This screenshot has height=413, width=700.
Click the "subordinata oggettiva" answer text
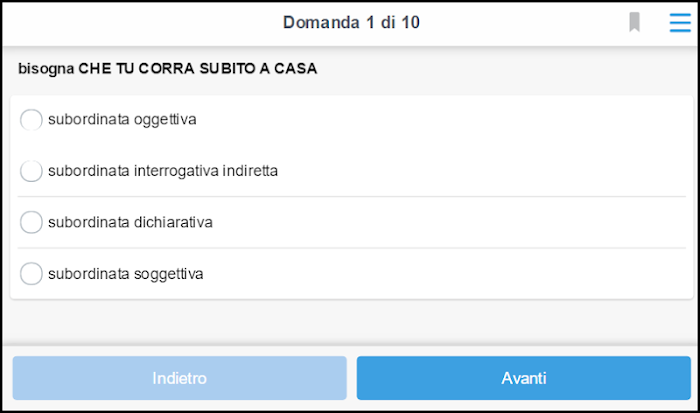click(122, 120)
